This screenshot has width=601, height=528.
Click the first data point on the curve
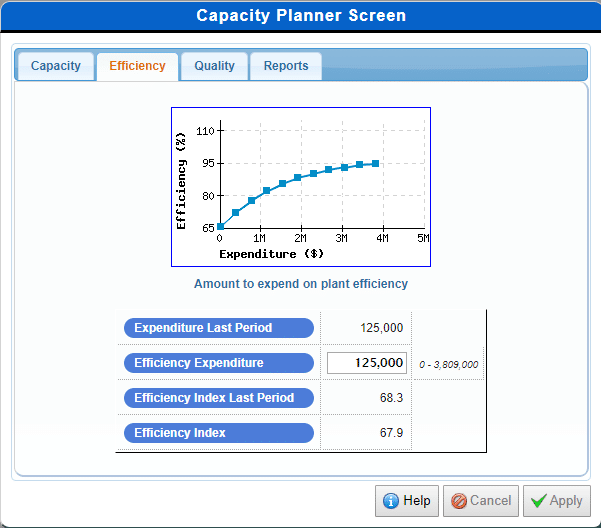point(220,227)
